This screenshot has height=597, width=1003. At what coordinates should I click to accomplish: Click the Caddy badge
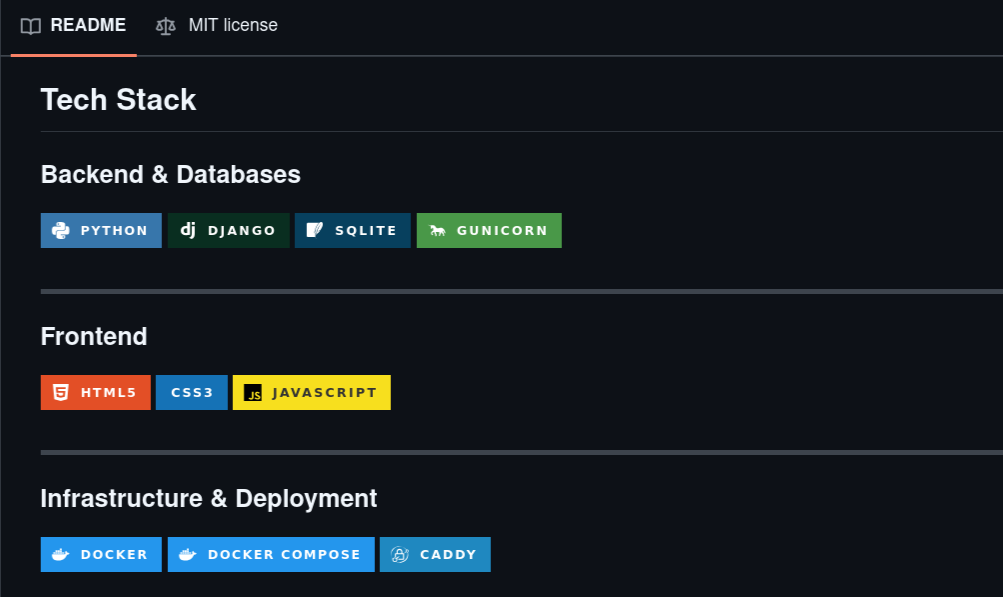click(435, 554)
